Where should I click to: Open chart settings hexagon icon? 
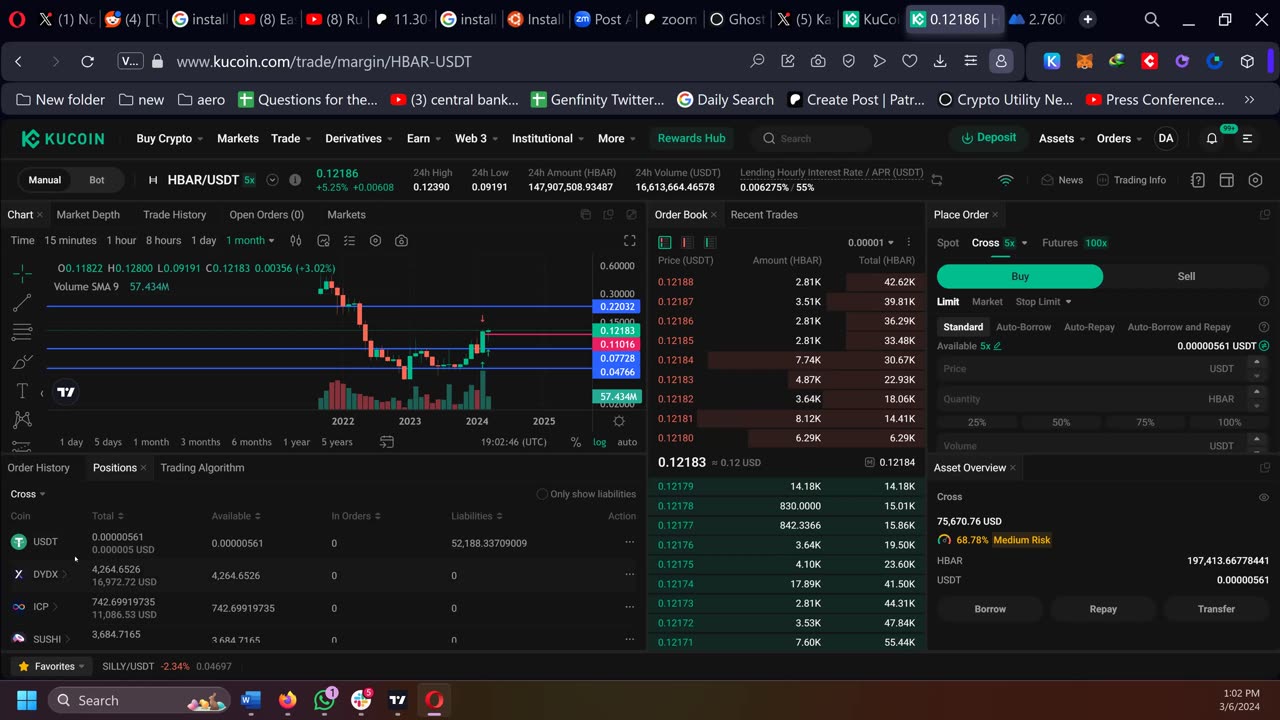[x=375, y=241]
